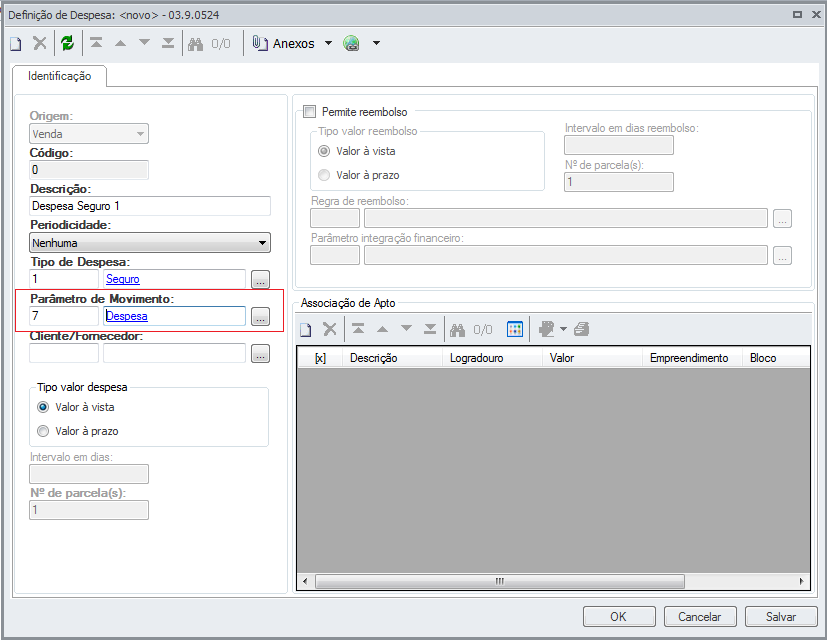Click the horizontal scrollbar thumb in grid
The height and width of the screenshot is (641, 827).
[500, 581]
